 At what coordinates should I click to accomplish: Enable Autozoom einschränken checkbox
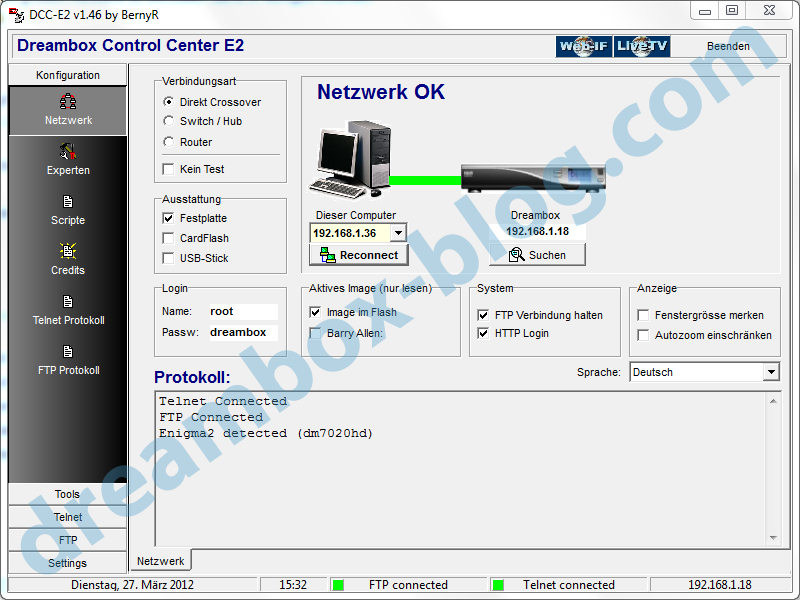pos(643,335)
